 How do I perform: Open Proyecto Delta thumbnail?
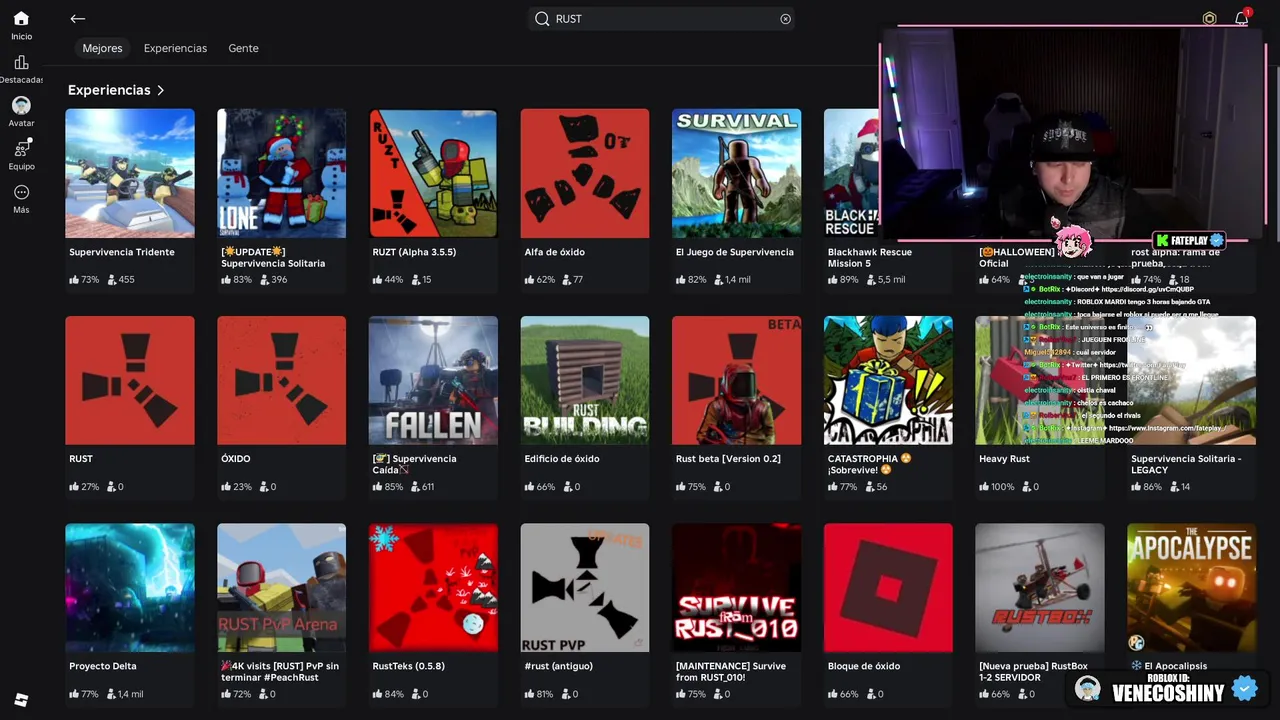click(x=130, y=587)
